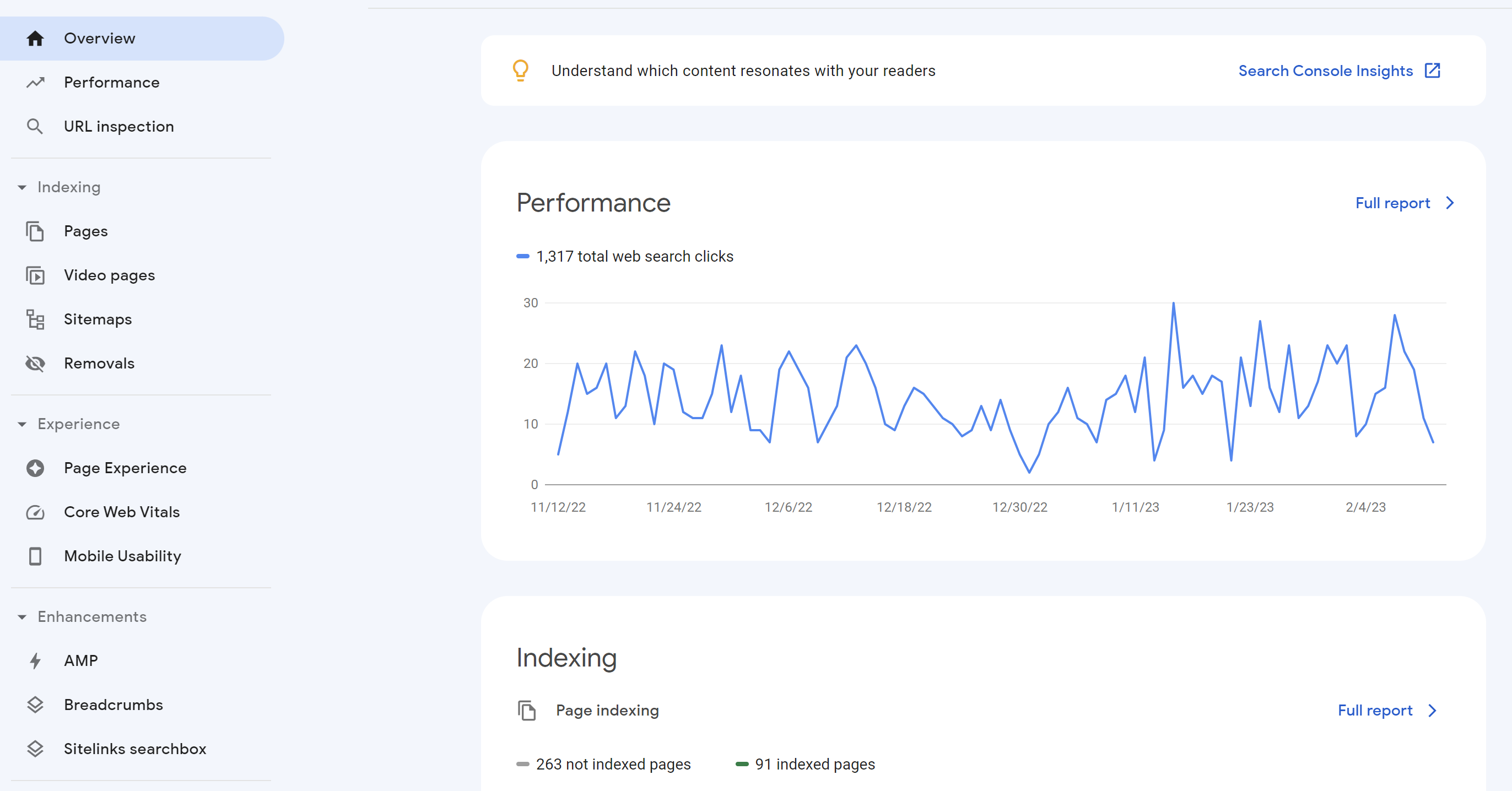Image resolution: width=1512 pixels, height=791 pixels.
Task: Click the lightbulb insights icon
Action: coord(521,71)
